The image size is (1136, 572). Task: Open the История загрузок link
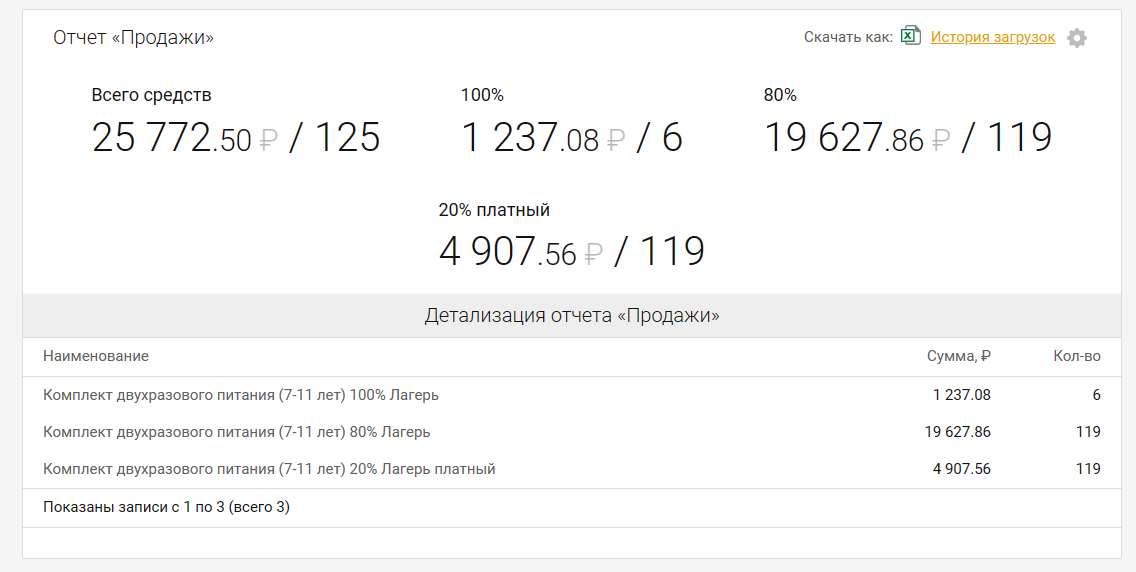992,37
